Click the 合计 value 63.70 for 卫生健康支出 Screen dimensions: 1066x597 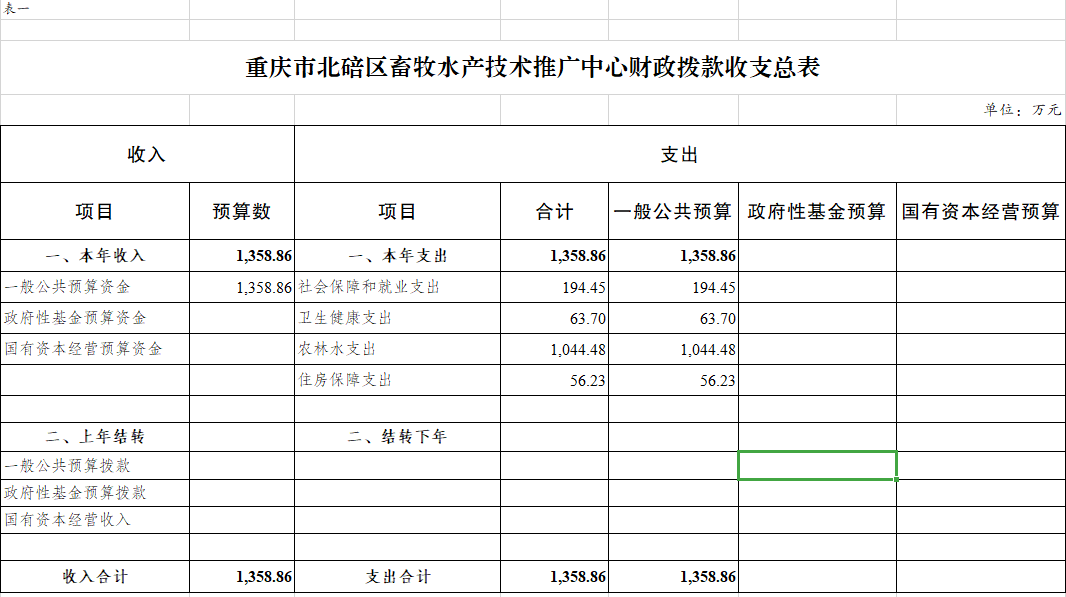point(555,318)
